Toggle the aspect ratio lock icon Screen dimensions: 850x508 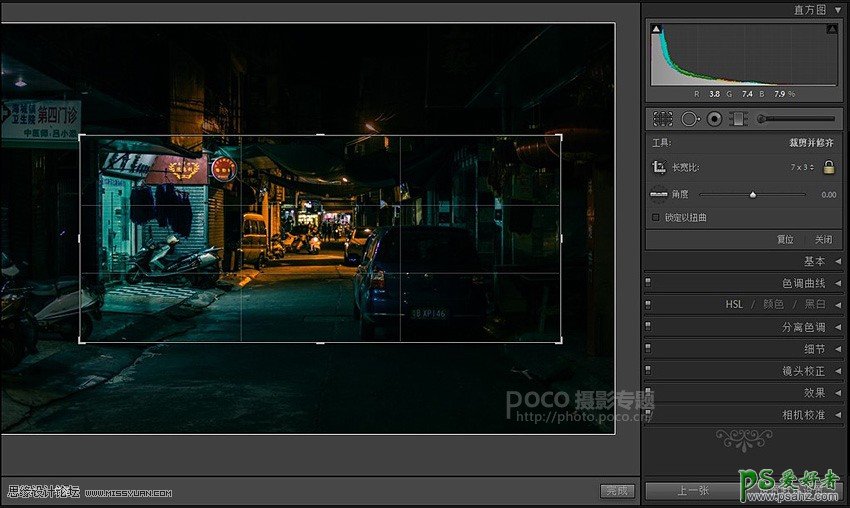[x=828, y=167]
